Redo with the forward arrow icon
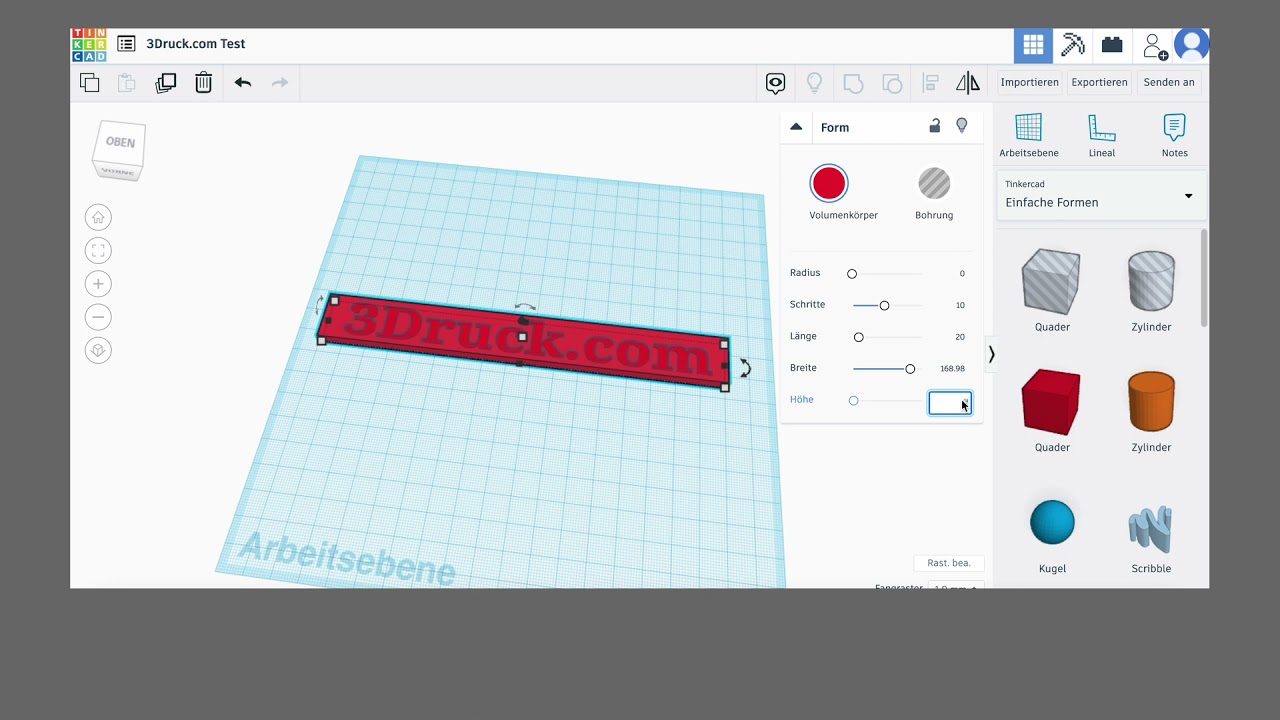Screen dimensions: 1280x720 [x=280, y=83]
